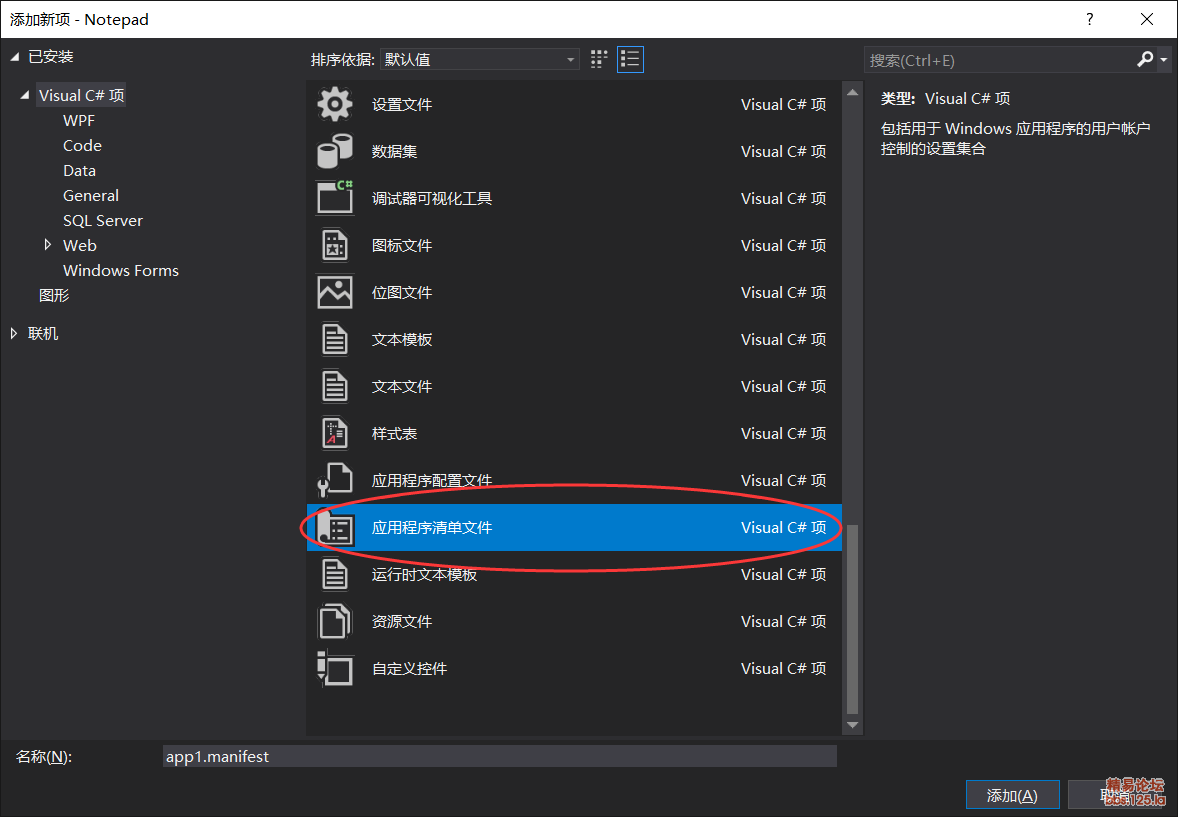Click Visual C# 项 type in 样式表 row
This screenshot has width=1178, height=817.
[784, 433]
